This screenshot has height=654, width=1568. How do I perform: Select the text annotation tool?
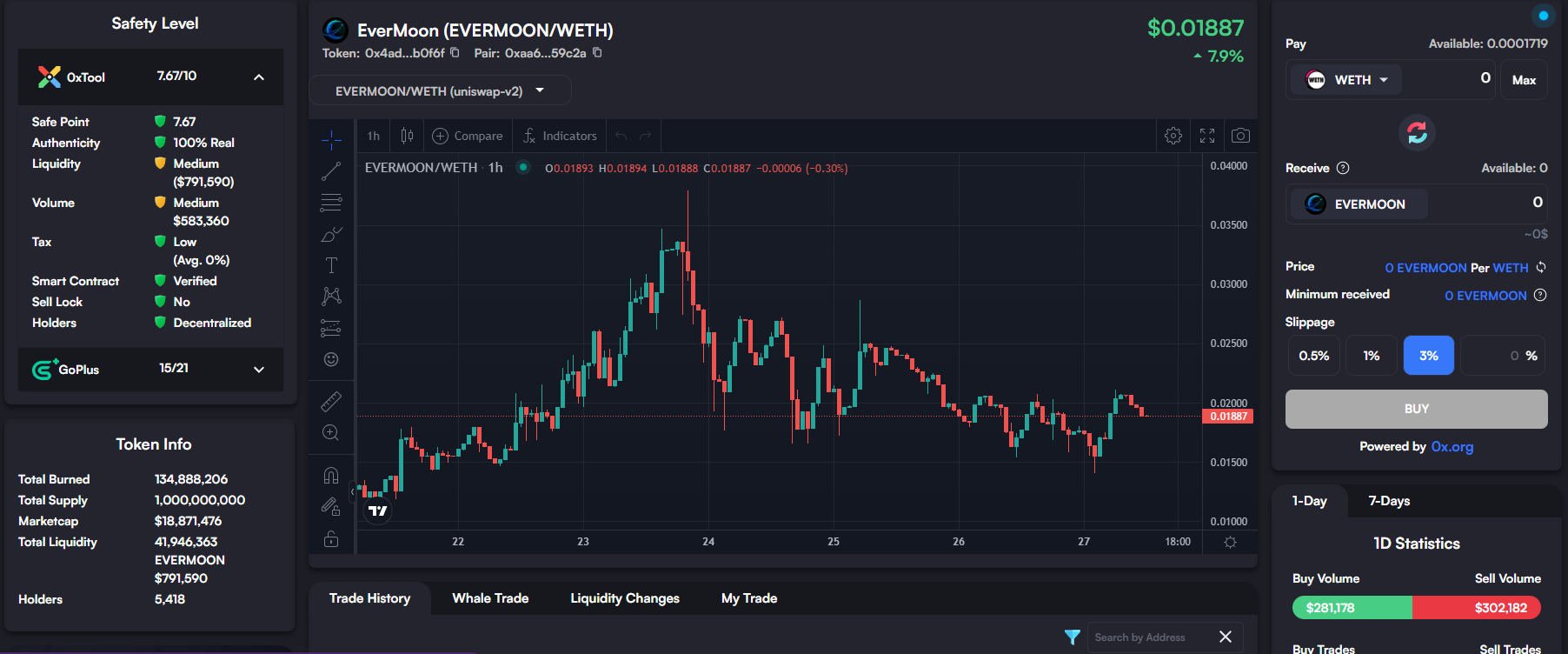point(331,265)
